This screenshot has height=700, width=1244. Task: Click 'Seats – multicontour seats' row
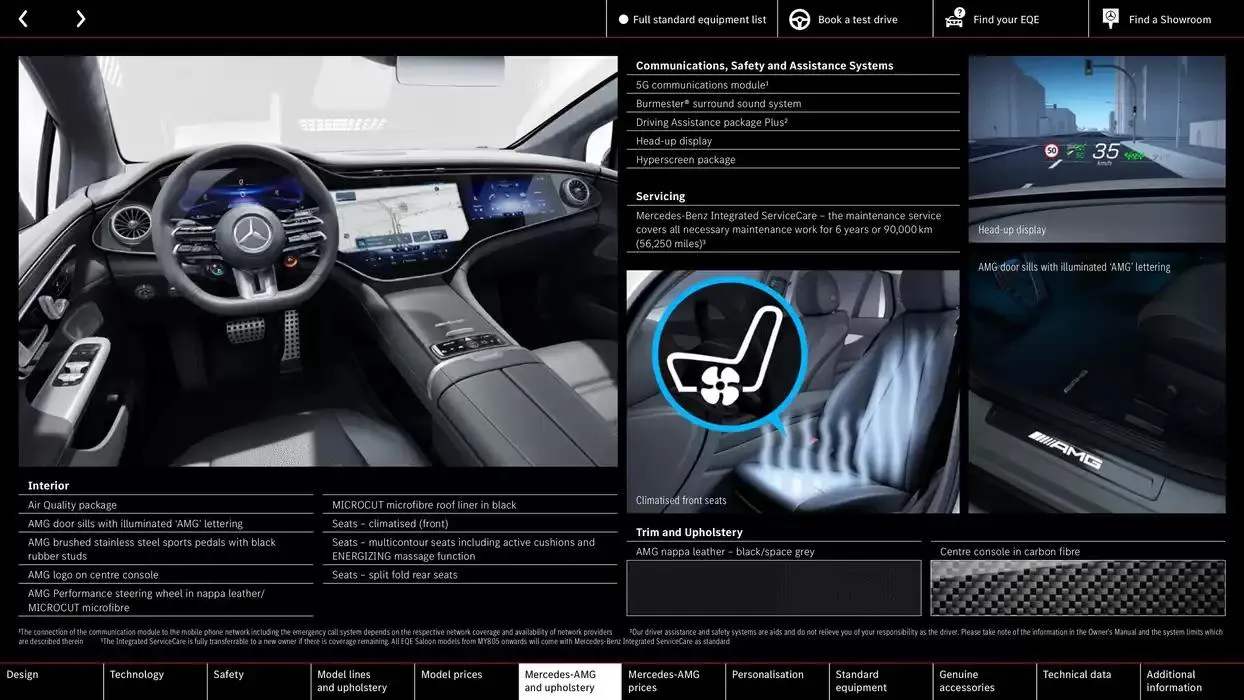pyautogui.click(x=470, y=549)
